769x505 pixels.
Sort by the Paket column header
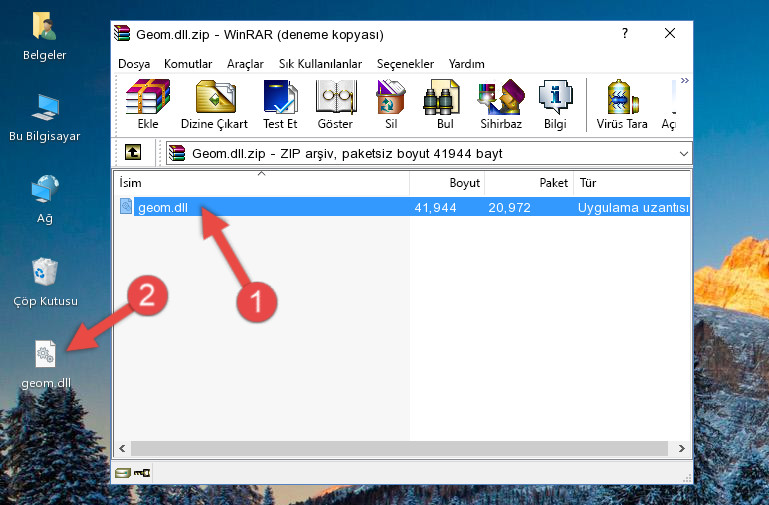click(529, 183)
